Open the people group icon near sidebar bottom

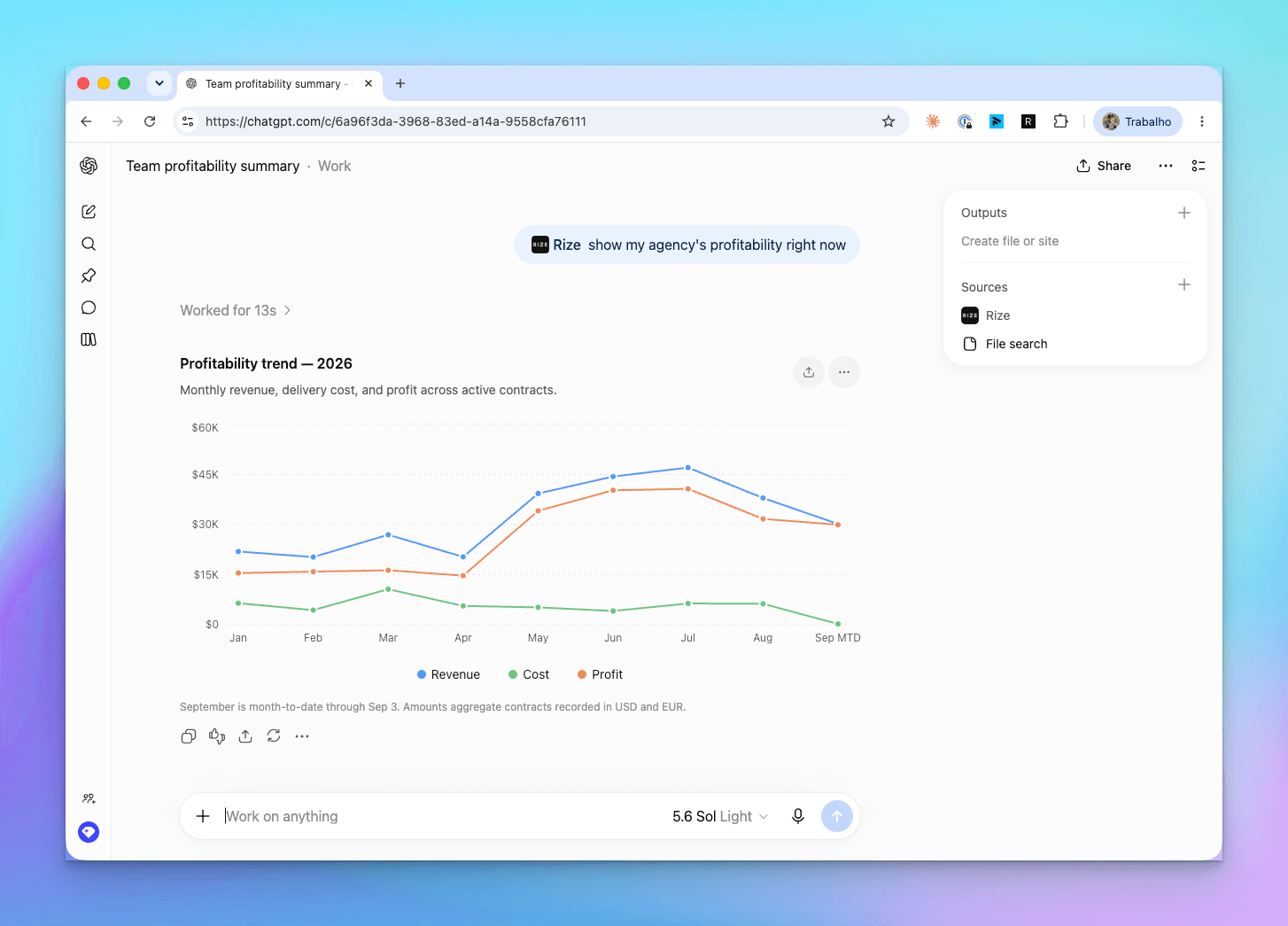point(89,798)
